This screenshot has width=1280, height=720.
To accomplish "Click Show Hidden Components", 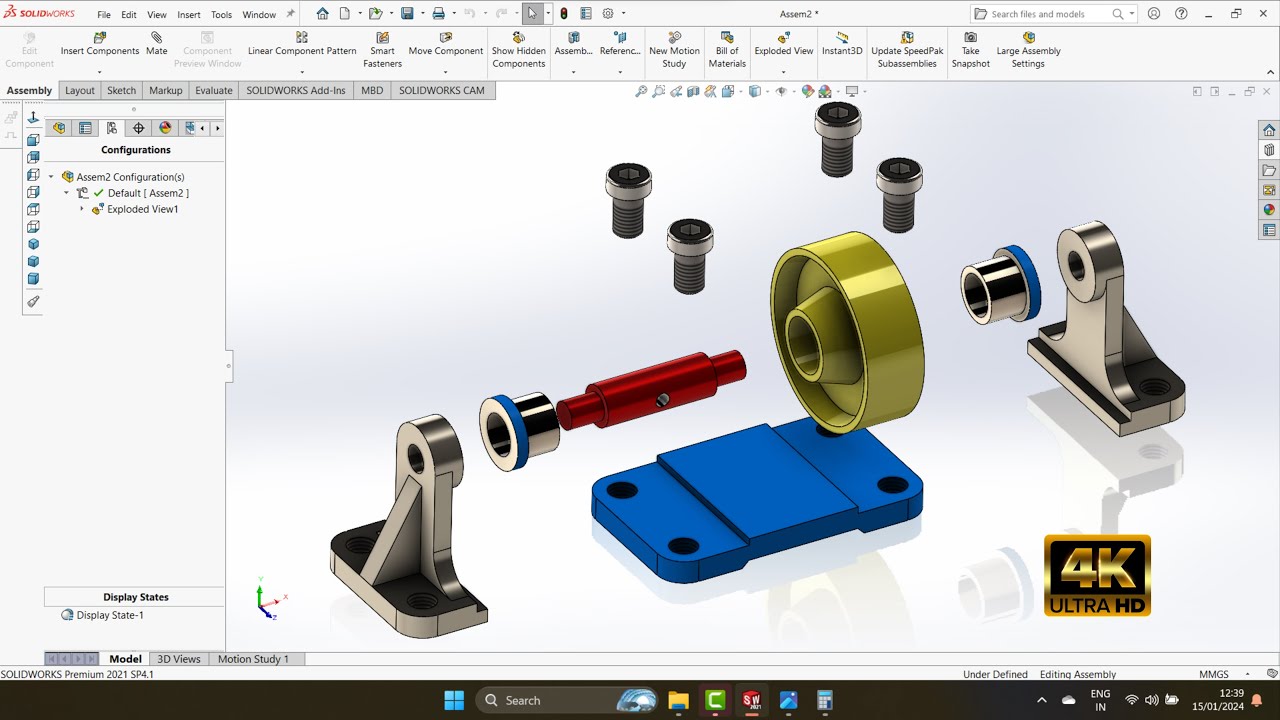I will 518,50.
